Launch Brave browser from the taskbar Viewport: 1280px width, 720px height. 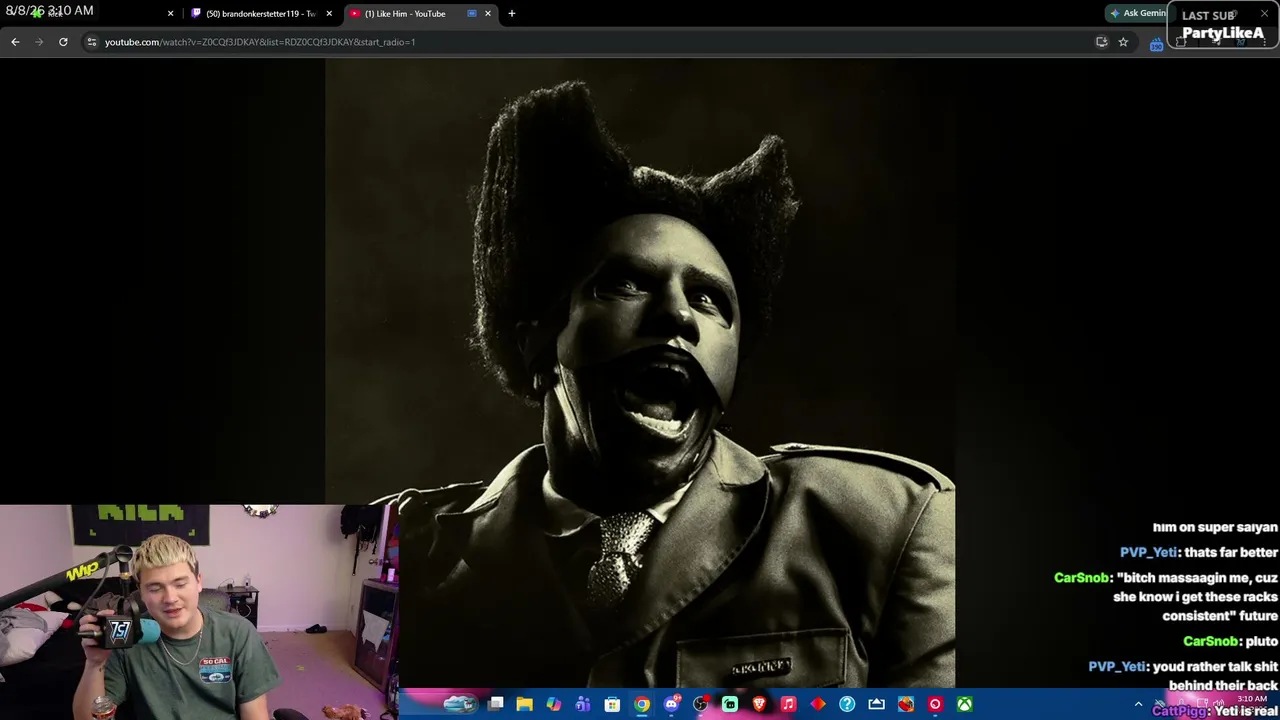tap(759, 705)
